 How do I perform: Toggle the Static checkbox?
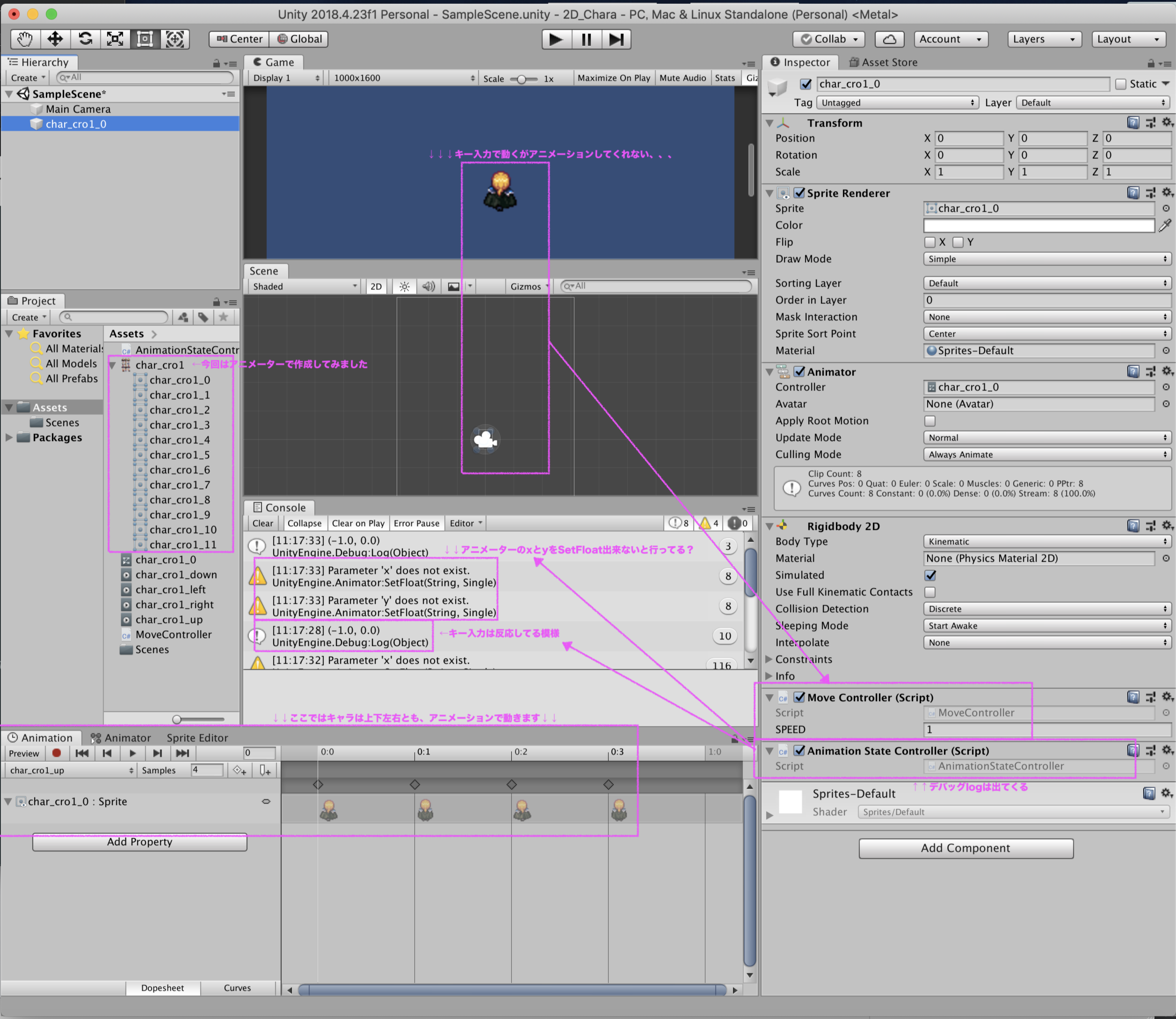[1120, 84]
